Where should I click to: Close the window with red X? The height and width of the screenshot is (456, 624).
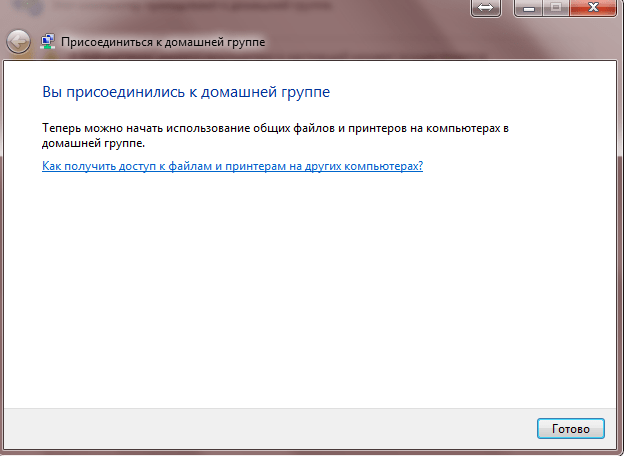pyautogui.click(x=594, y=7)
